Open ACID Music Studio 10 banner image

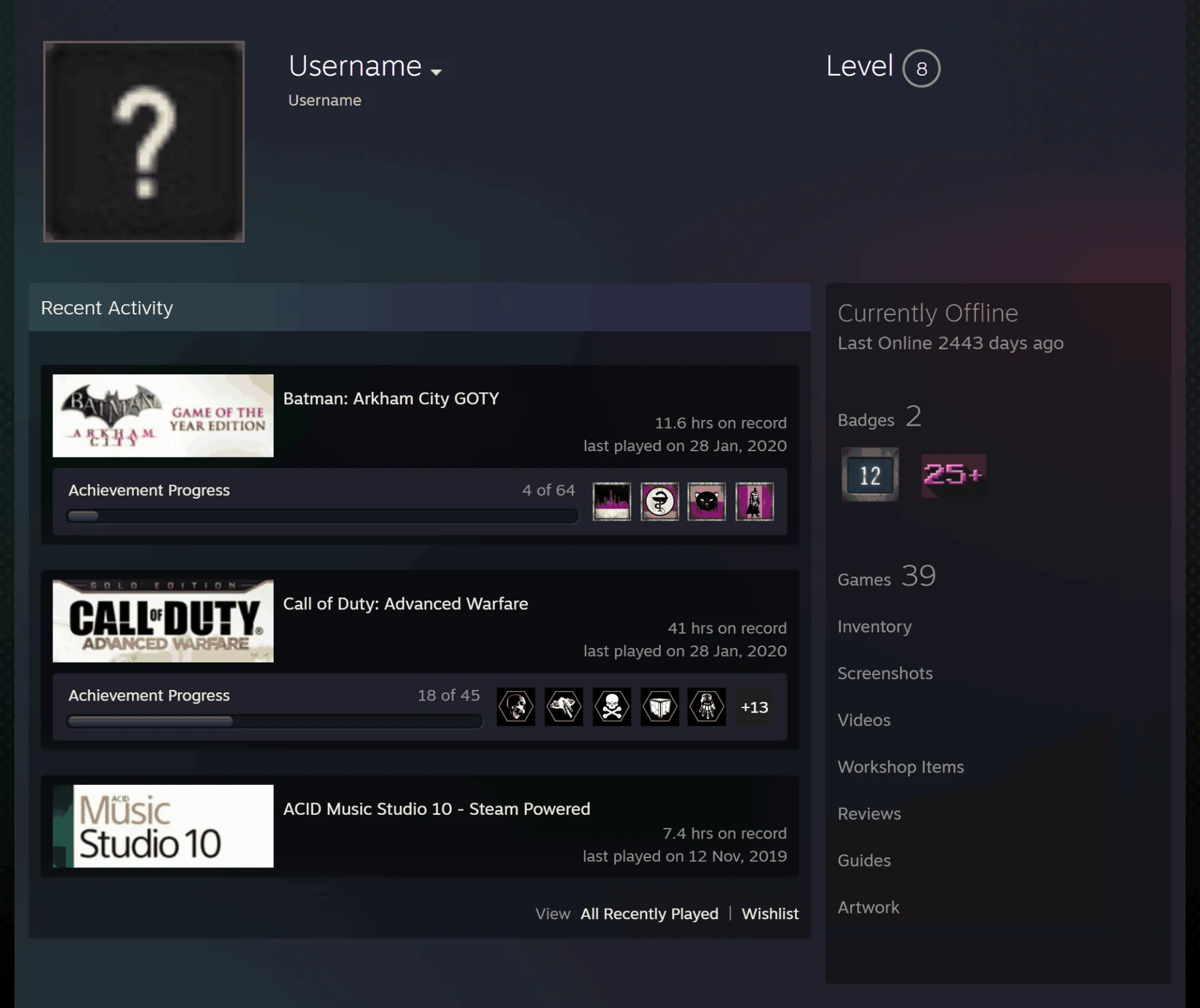[163, 826]
